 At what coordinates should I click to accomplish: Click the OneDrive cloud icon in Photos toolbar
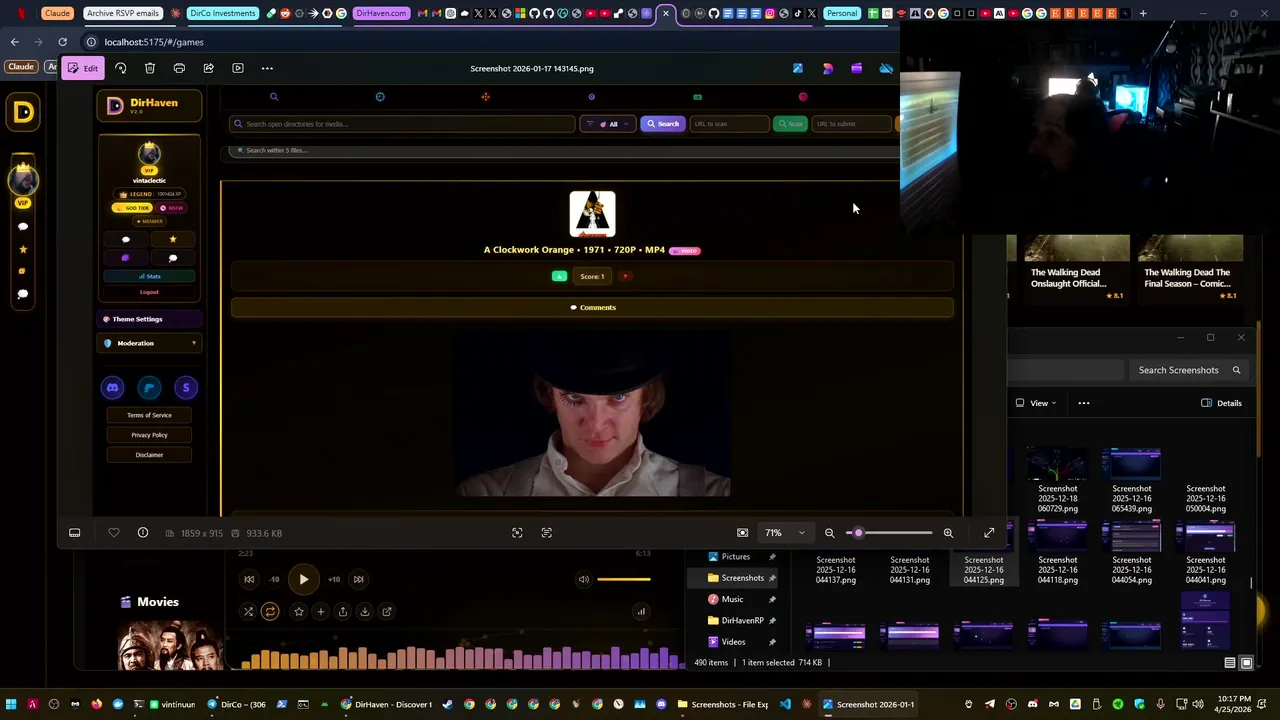point(885,68)
